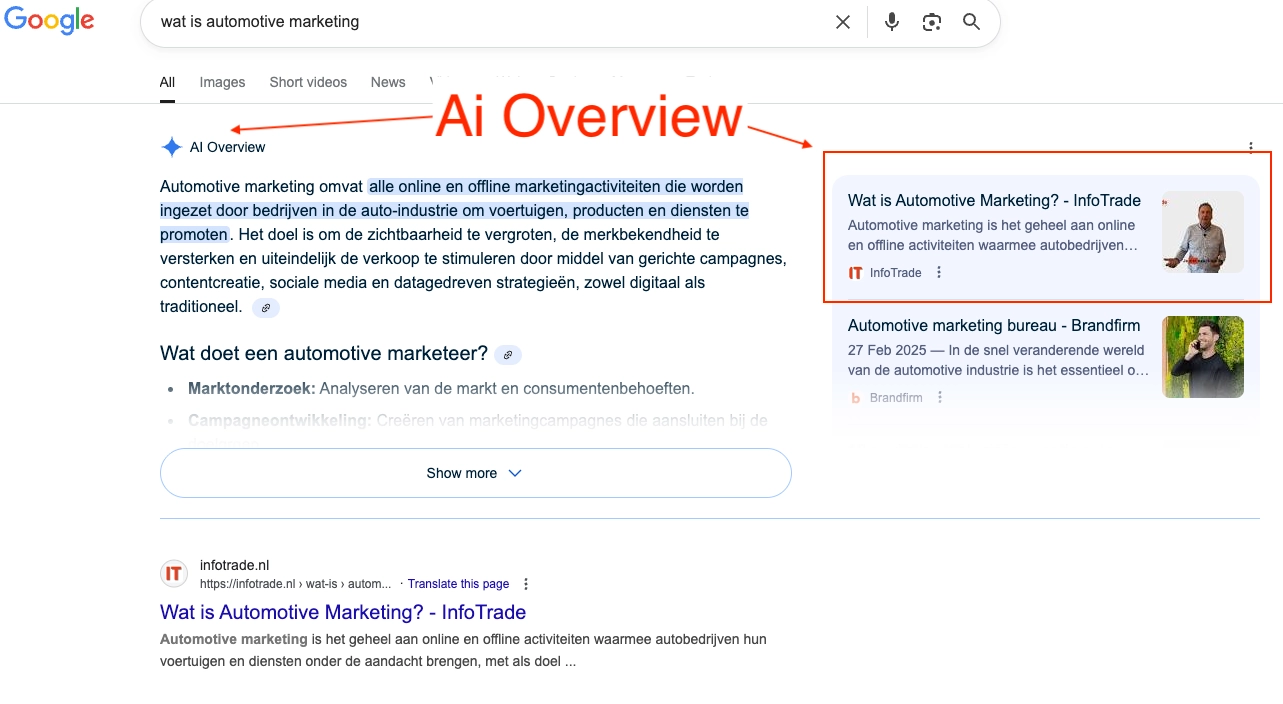The image size is (1283, 704).
Task: Click link chip beside 'Wat doet een automotive marketeer?'
Action: (x=508, y=355)
